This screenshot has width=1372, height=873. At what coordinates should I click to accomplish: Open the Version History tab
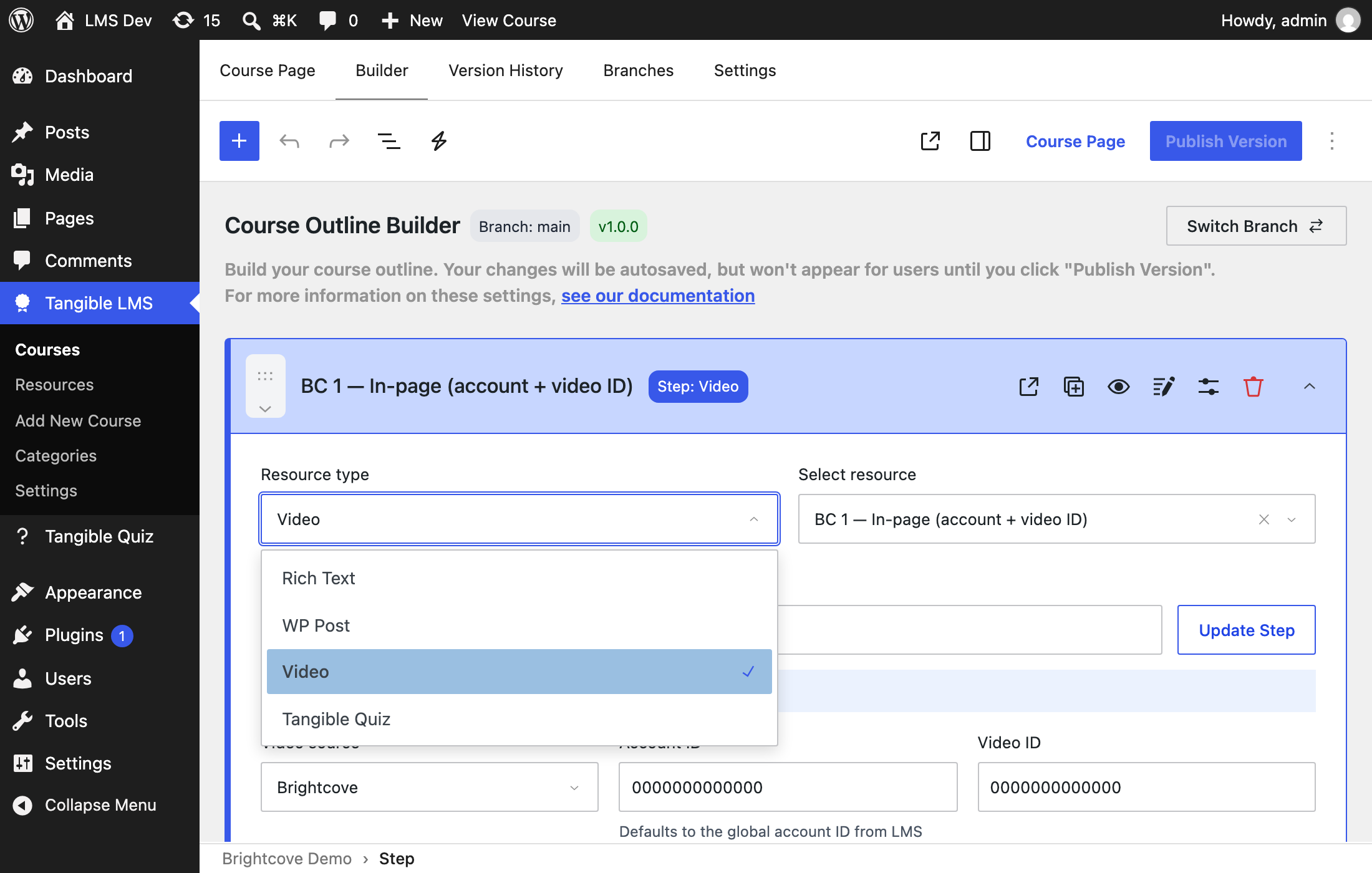506,70
